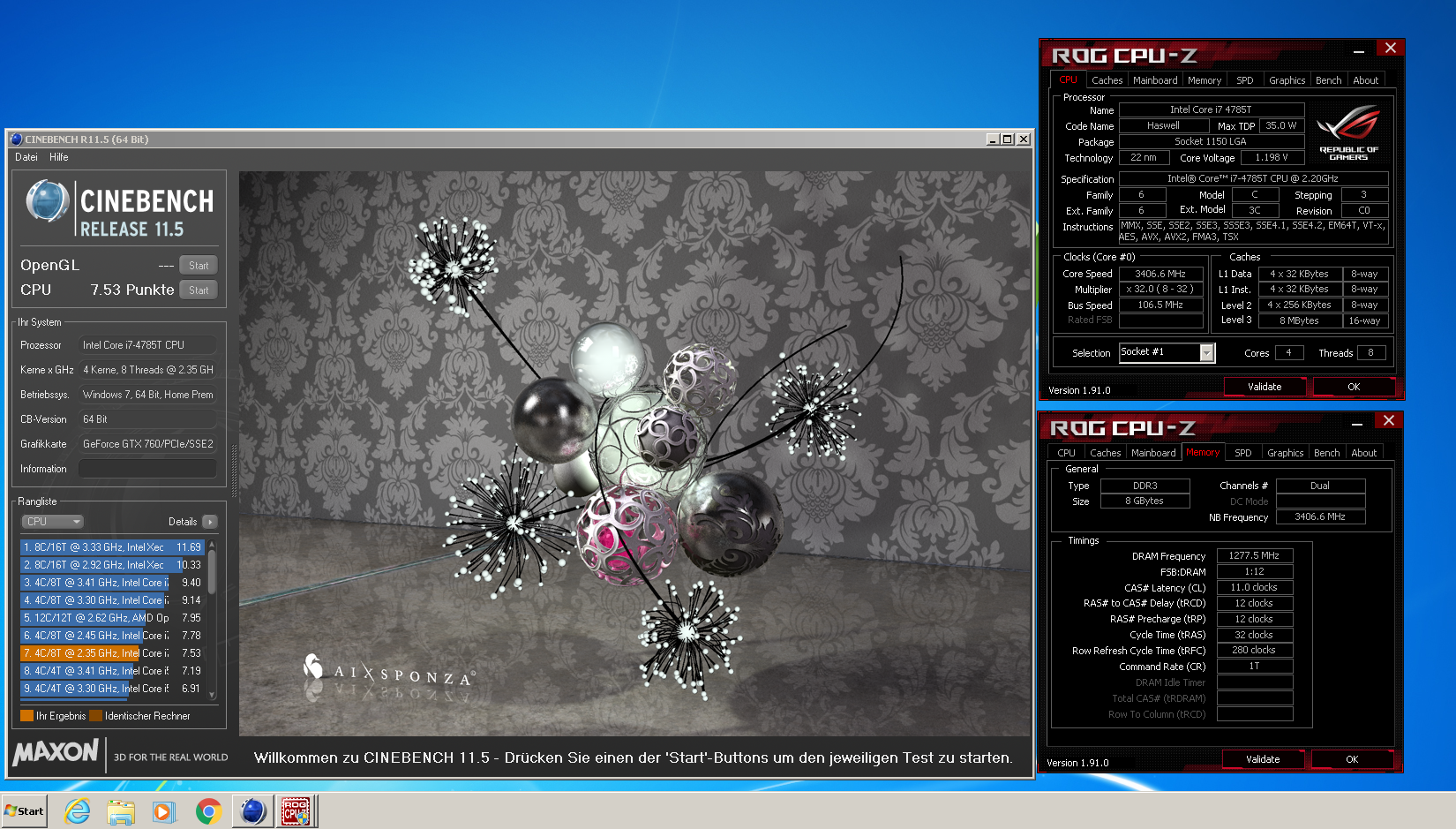Switch to Cinebench taskbar icon

tap(253, 810)
